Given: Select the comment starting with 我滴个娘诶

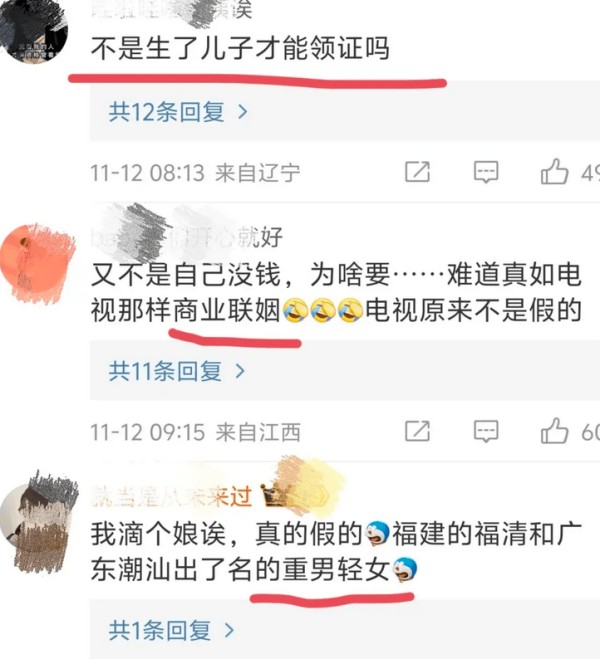Looking at the screenshot, I should [336, 553].
